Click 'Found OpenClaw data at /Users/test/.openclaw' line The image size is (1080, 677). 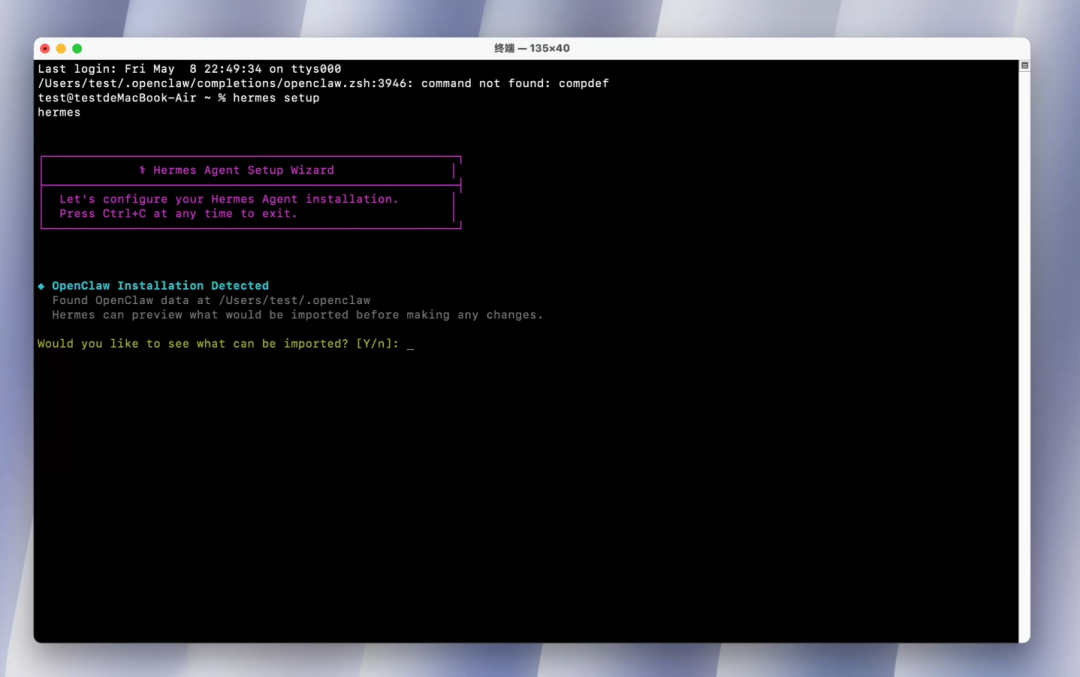coord(211,300)
